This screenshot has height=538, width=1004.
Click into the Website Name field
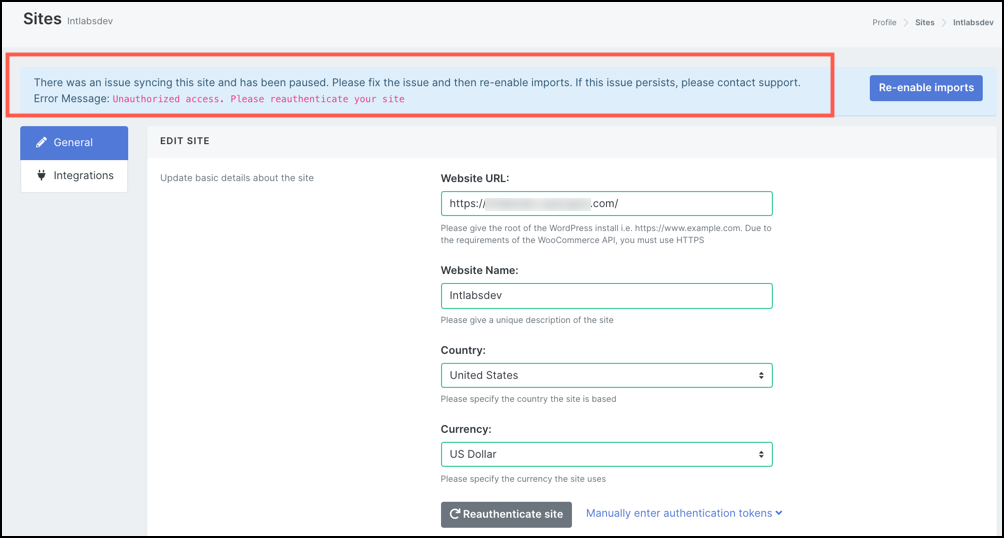[x=606, y=296]
